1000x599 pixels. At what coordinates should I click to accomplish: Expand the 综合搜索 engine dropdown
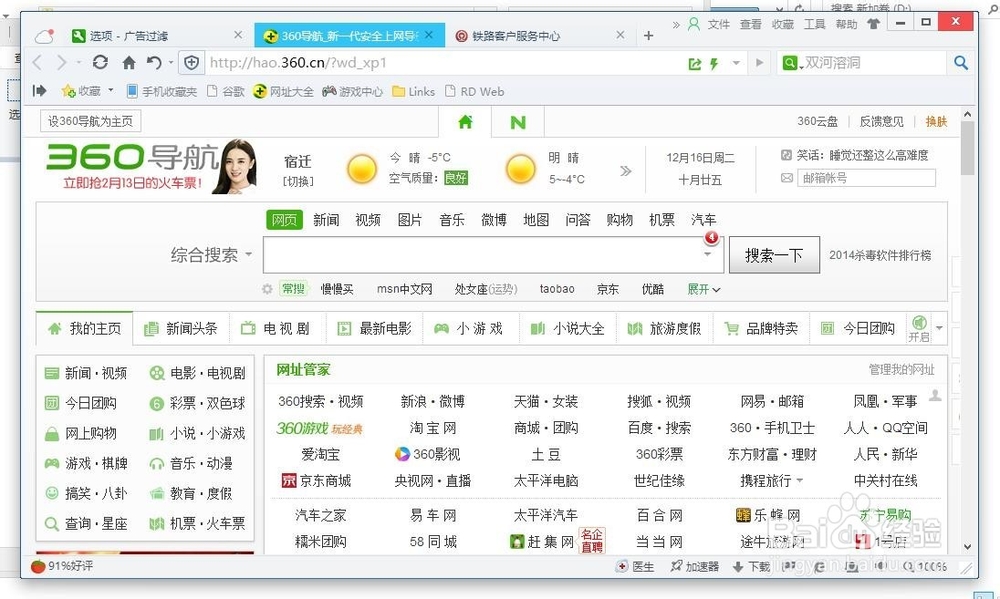(x=249, y=255)
